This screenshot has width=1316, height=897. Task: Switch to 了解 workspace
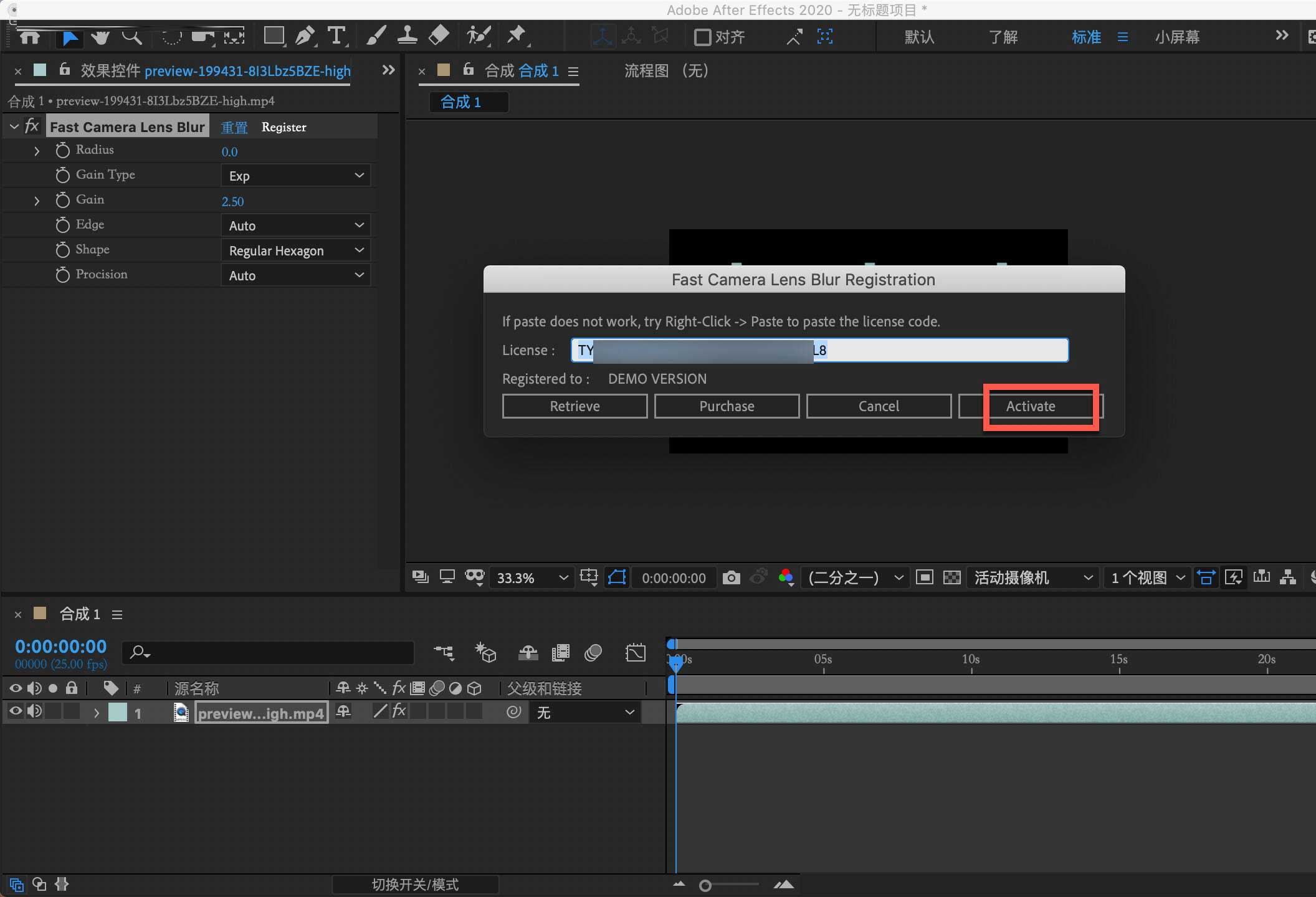[x=1003, y=37]
